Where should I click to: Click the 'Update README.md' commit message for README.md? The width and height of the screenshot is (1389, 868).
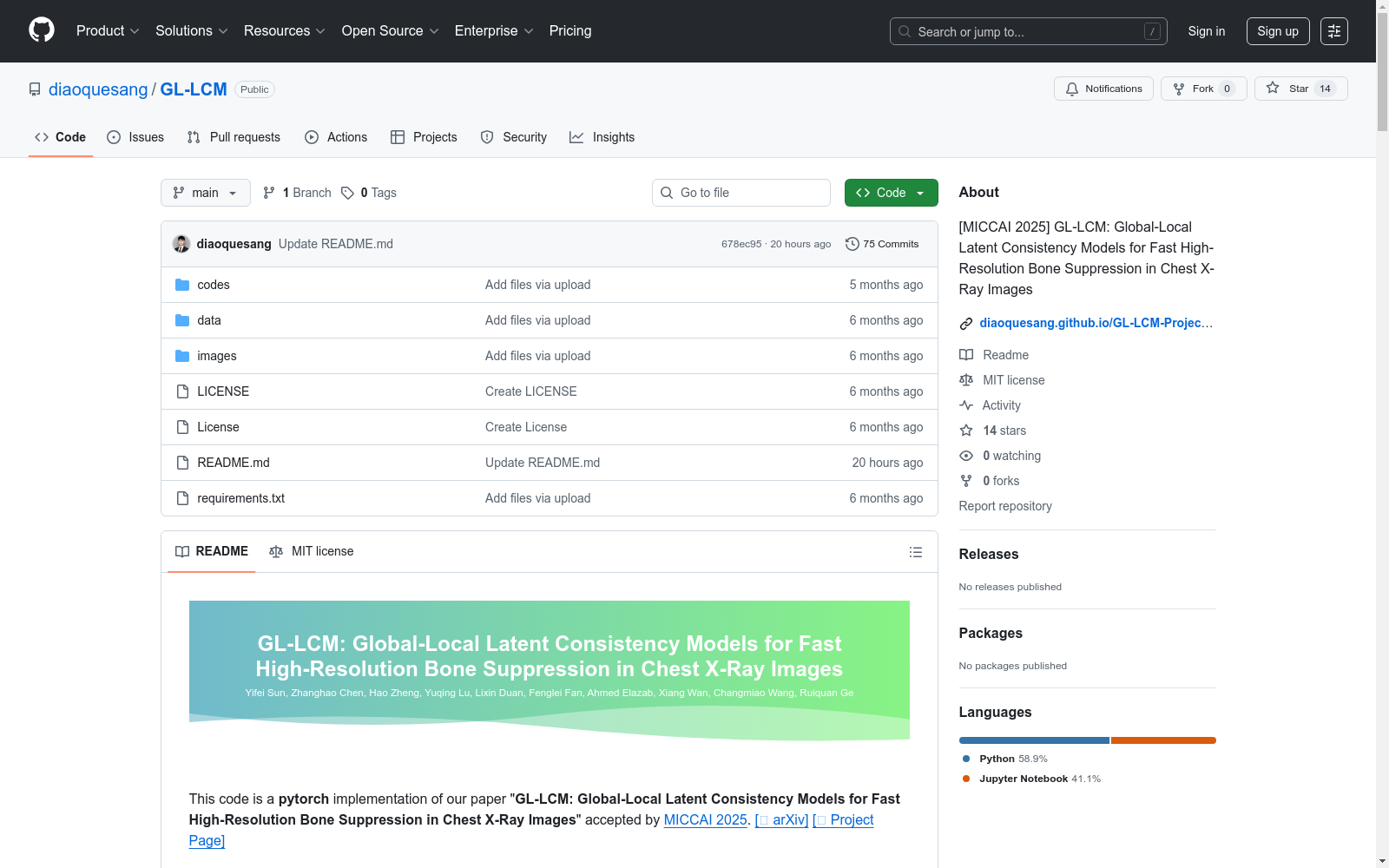543,463
